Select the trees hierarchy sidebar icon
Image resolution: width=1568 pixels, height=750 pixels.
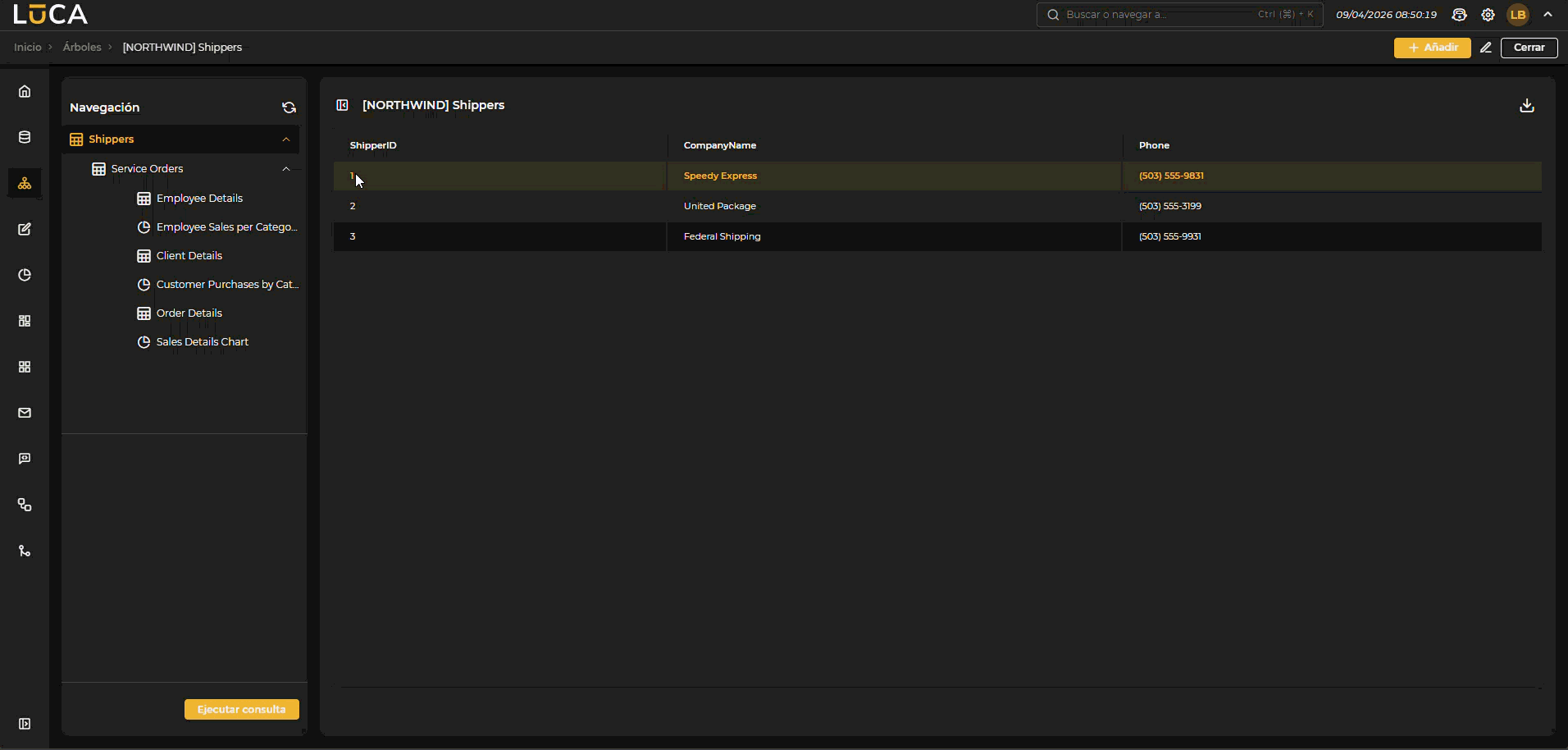coord(25,183)
